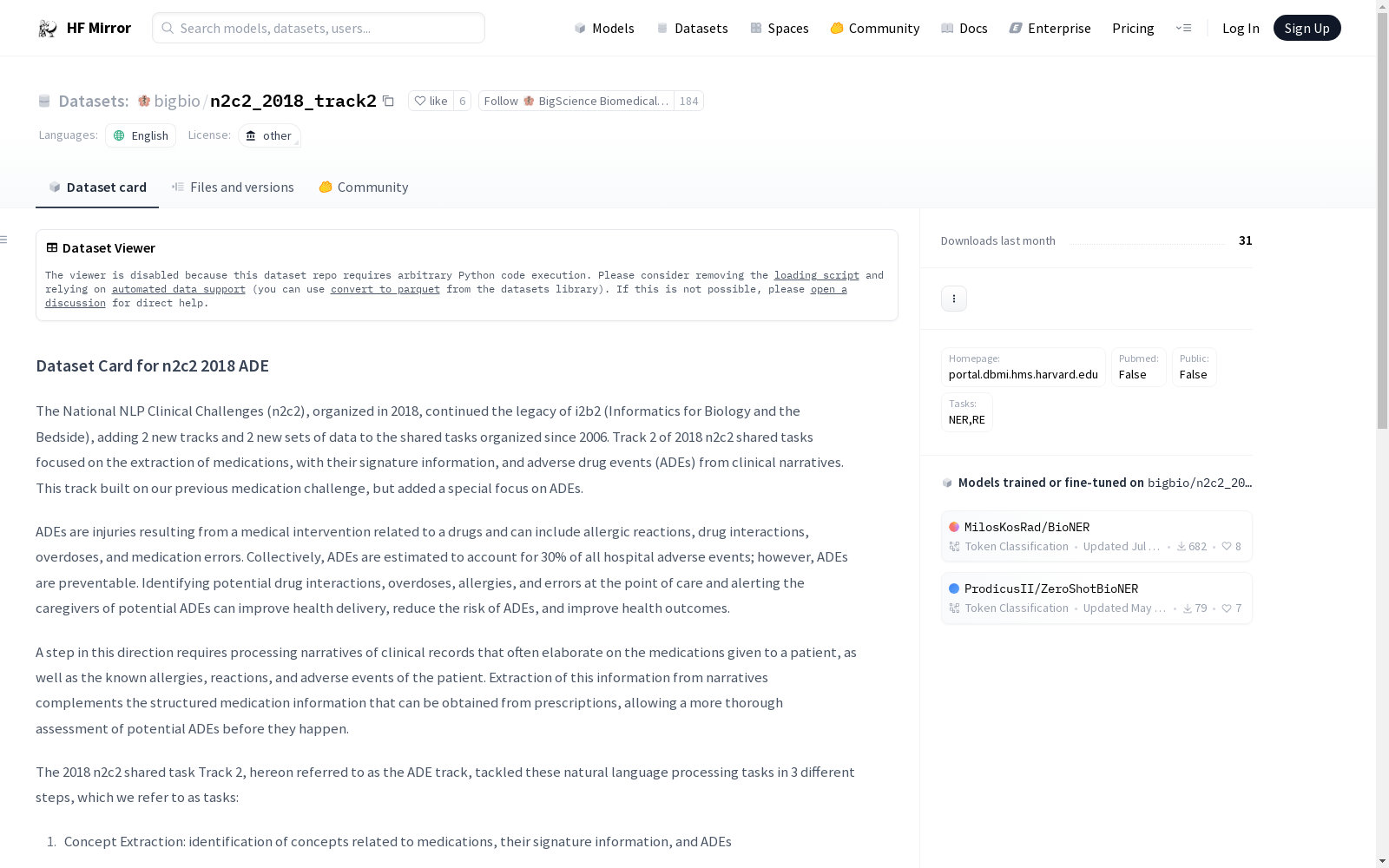Visit the Pricing page
This screenshot has height=868, width=1389.
(x=1133, y=28)
